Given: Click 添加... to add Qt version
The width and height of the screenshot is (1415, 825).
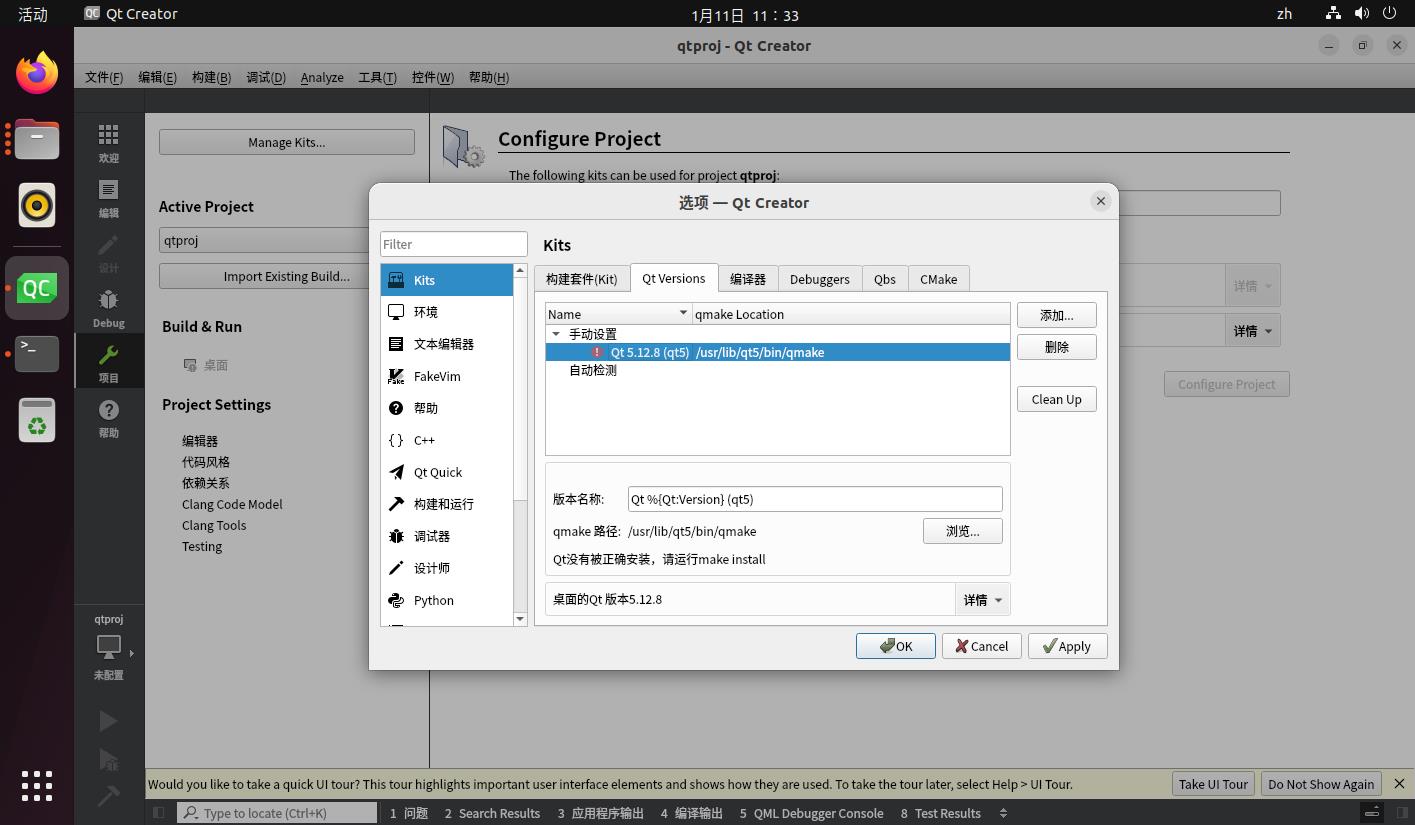Looking at the screenshot, I should point(1057,315).
